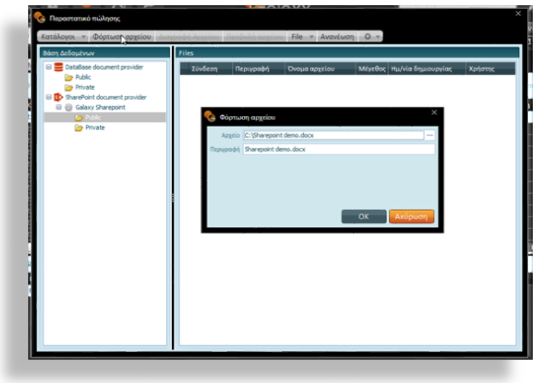Click folder icon of DataBase Public folder
The width and height of the screenshot is (537, 383).
[x=69, y=77]
